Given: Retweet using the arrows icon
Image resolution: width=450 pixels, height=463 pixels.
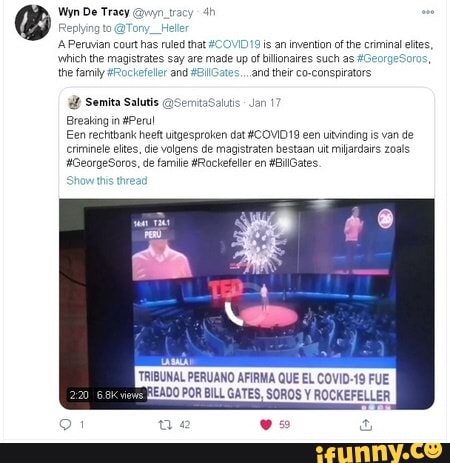Looking at the screenshot, I should [165, 425].
